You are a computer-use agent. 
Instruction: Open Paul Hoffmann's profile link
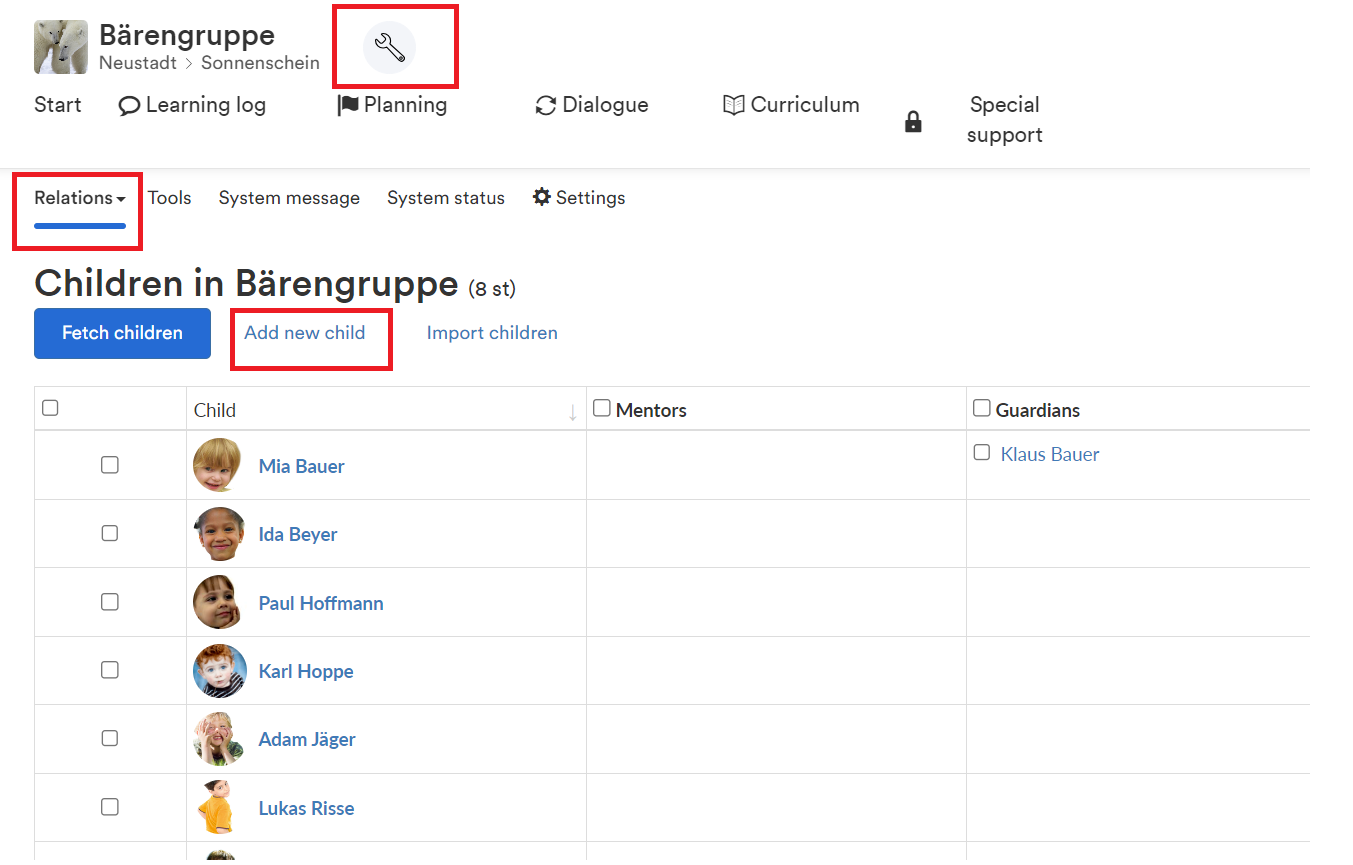[321, 603]
